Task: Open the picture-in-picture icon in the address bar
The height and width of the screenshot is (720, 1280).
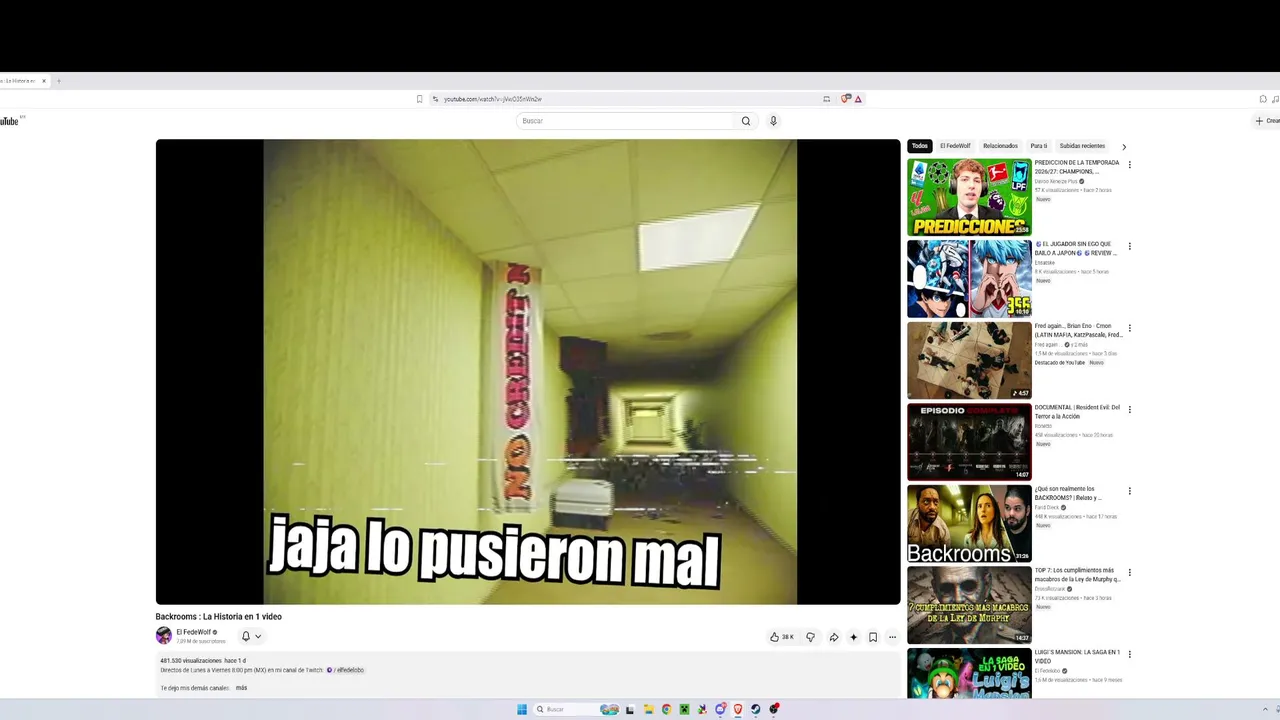Action: [827, 99]
